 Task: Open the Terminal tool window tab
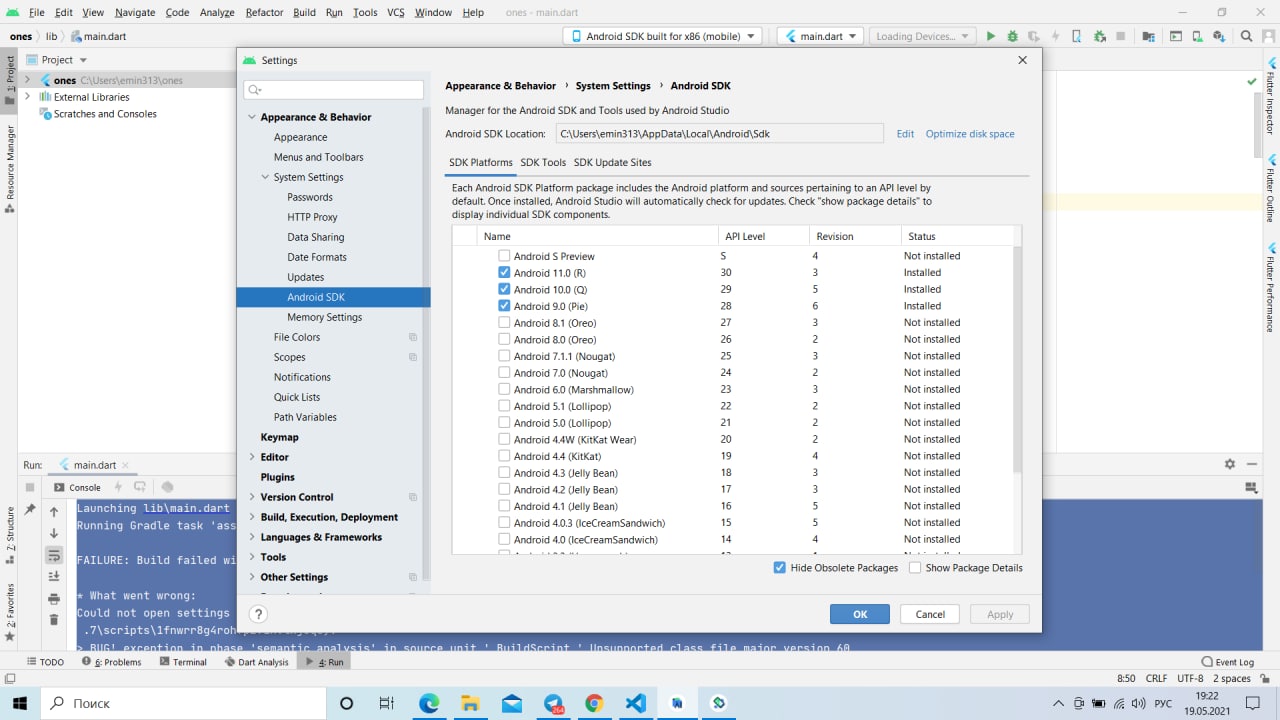pyautogui.click(x=182, y=662)
